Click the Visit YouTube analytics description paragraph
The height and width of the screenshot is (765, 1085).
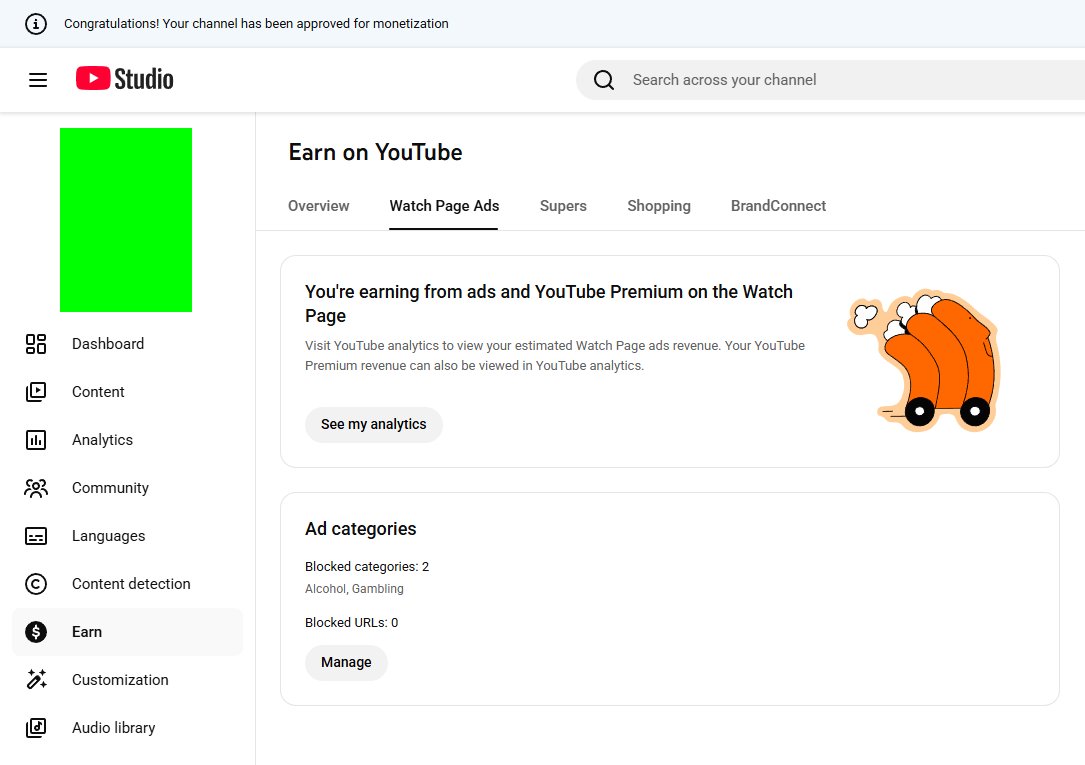(x=555, y=356)
